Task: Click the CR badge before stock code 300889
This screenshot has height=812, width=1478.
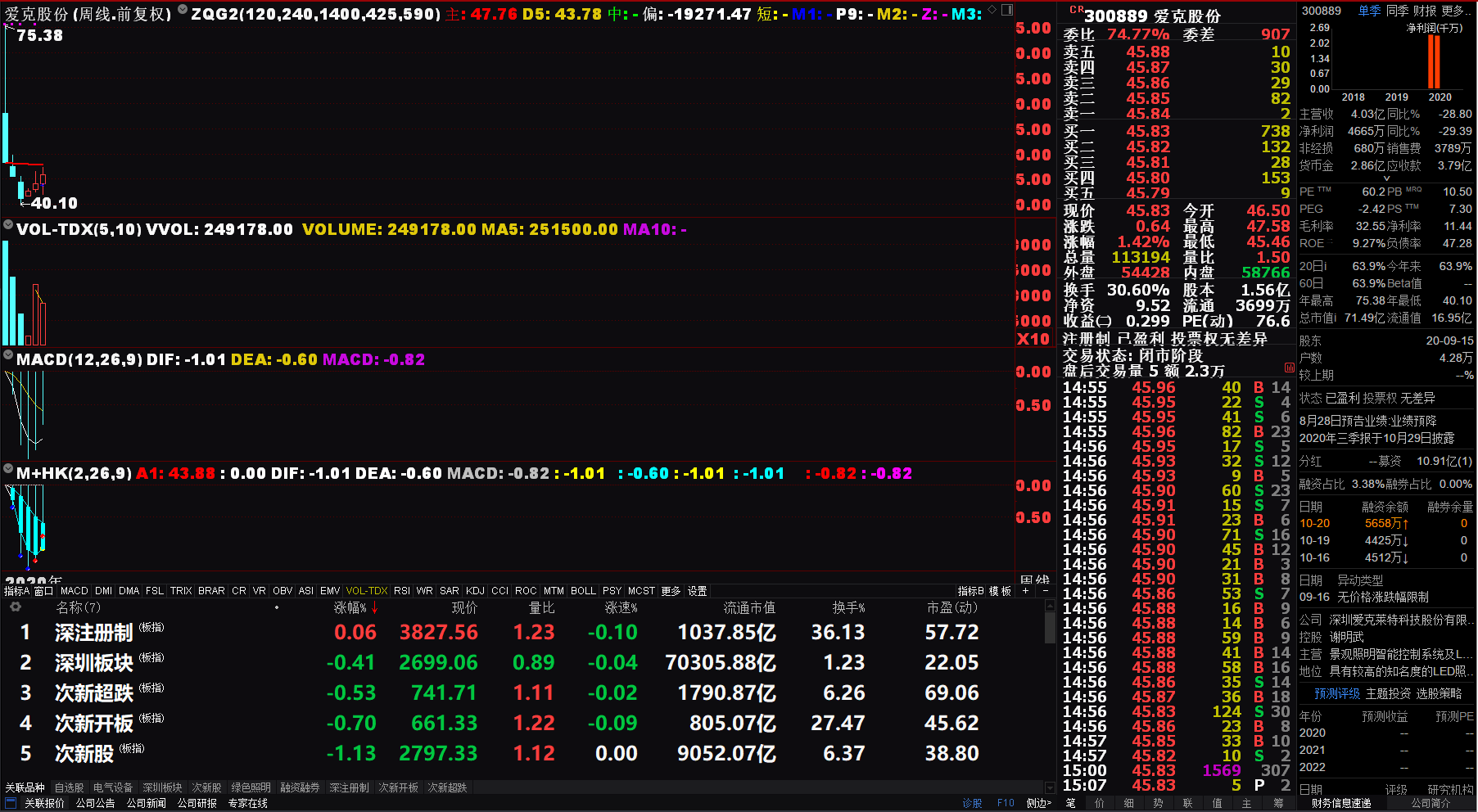Action: click(x=1076, y=11)
